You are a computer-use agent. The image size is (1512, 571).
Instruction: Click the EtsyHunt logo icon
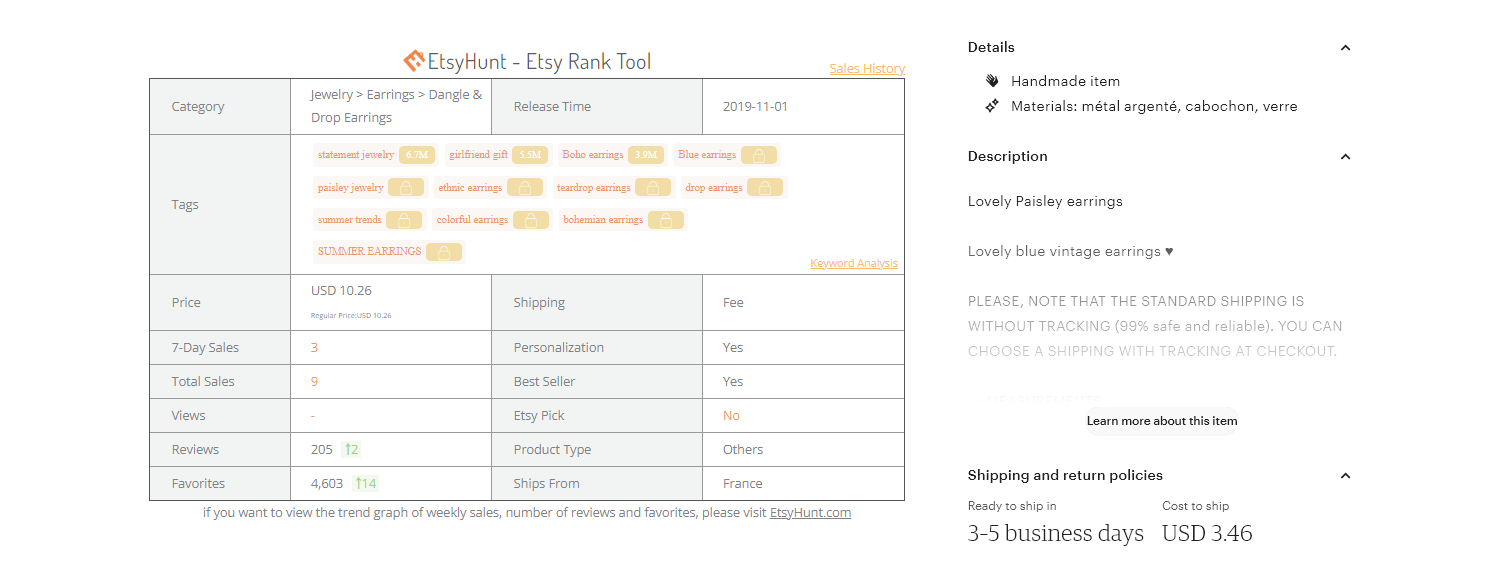(x=414, y=61)
